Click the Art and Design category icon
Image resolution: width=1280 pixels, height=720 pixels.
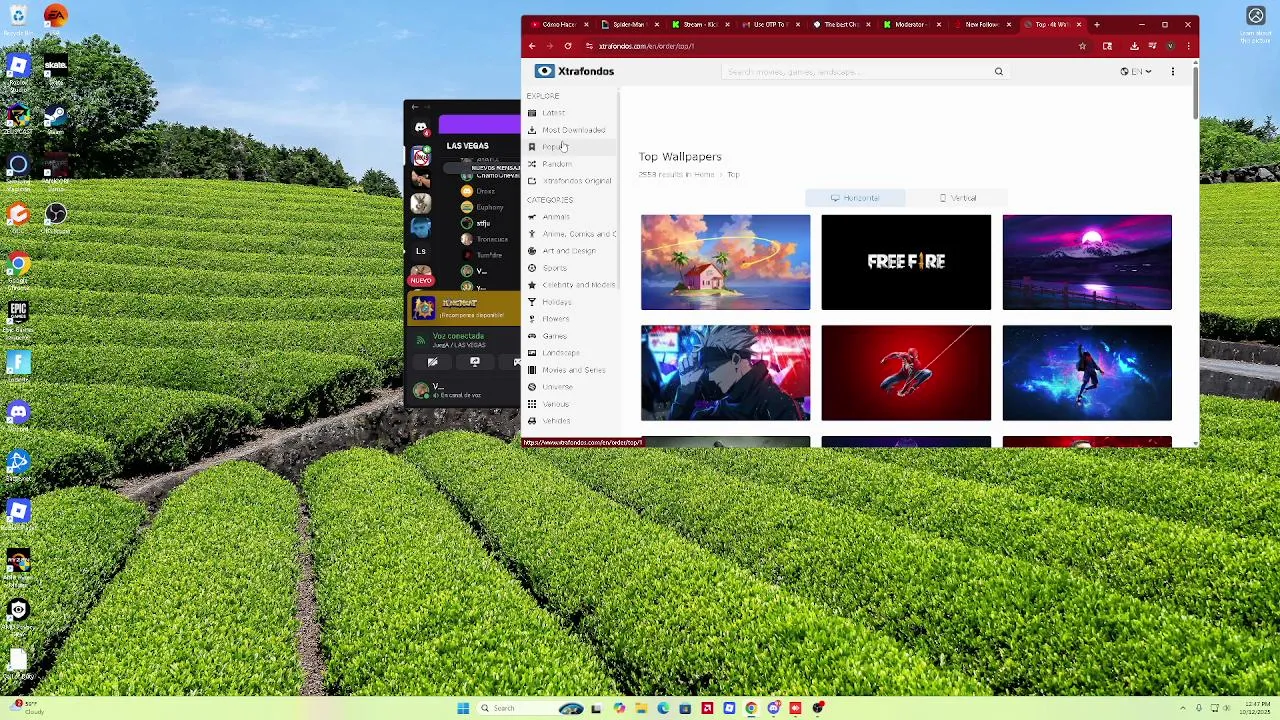click(x=532, y=251)
